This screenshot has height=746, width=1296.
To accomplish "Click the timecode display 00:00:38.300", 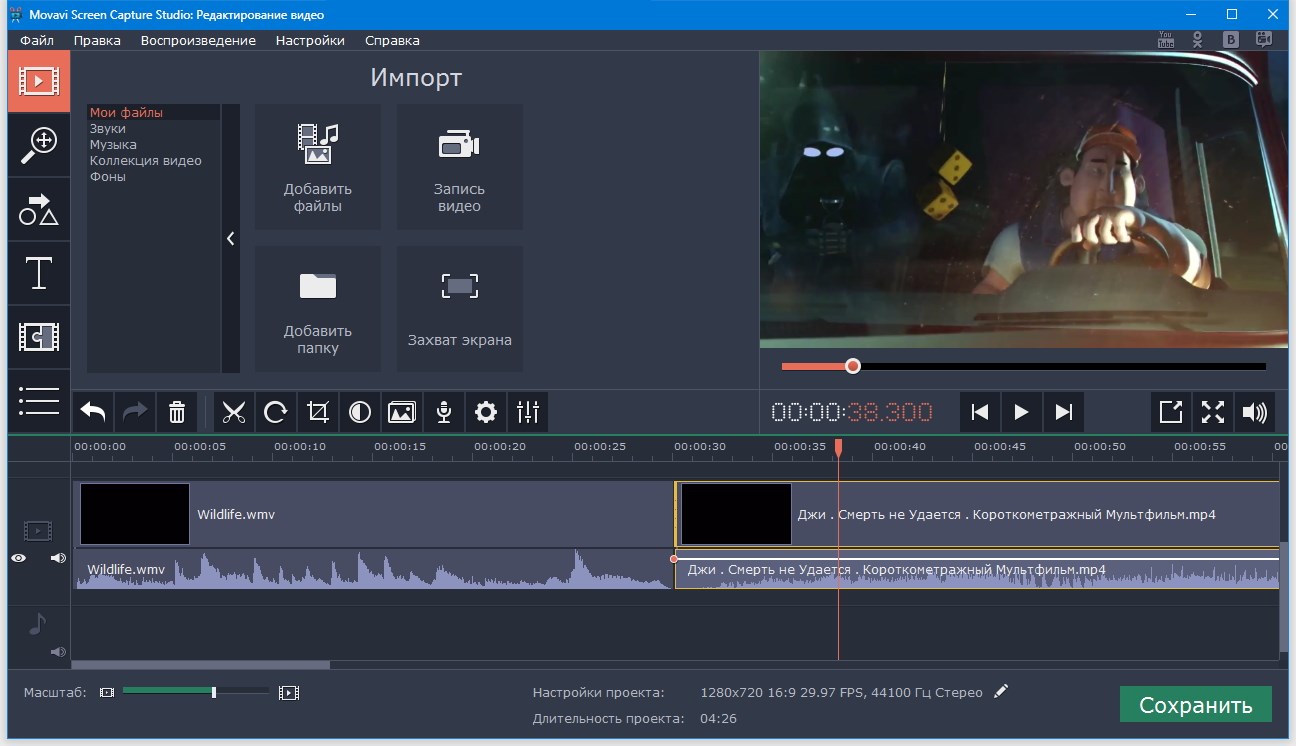I will coord(852,412).
